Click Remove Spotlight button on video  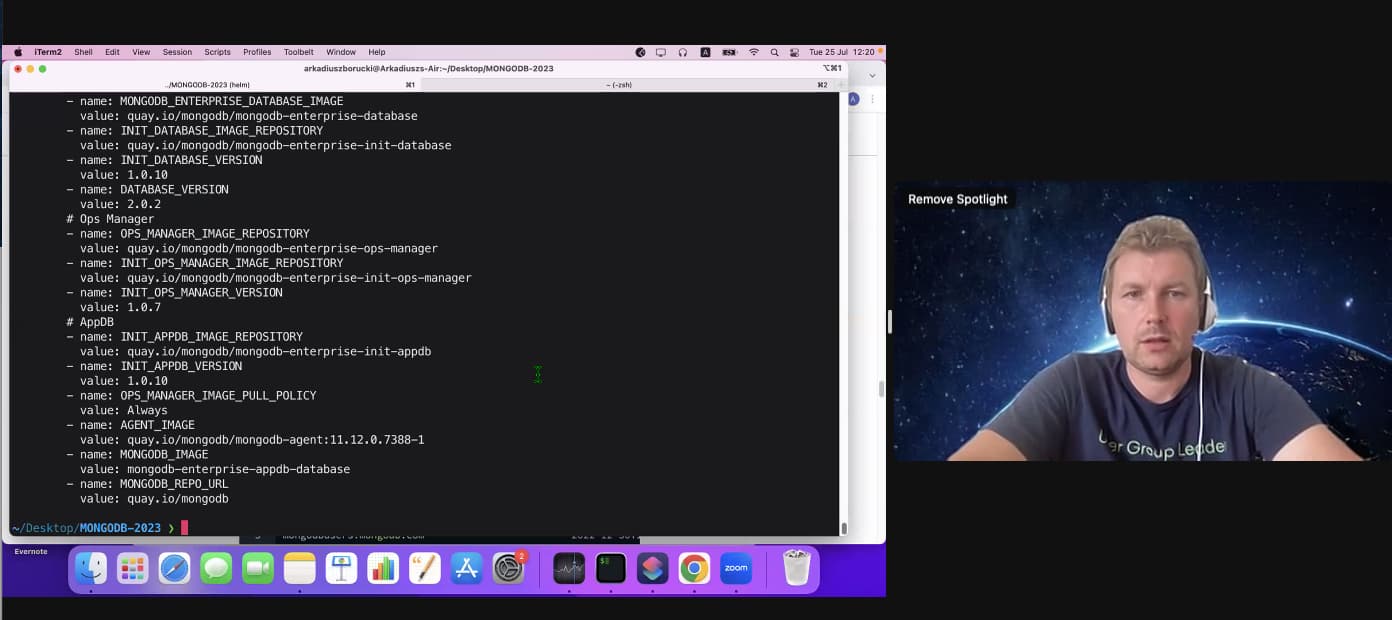coord(957,199)
